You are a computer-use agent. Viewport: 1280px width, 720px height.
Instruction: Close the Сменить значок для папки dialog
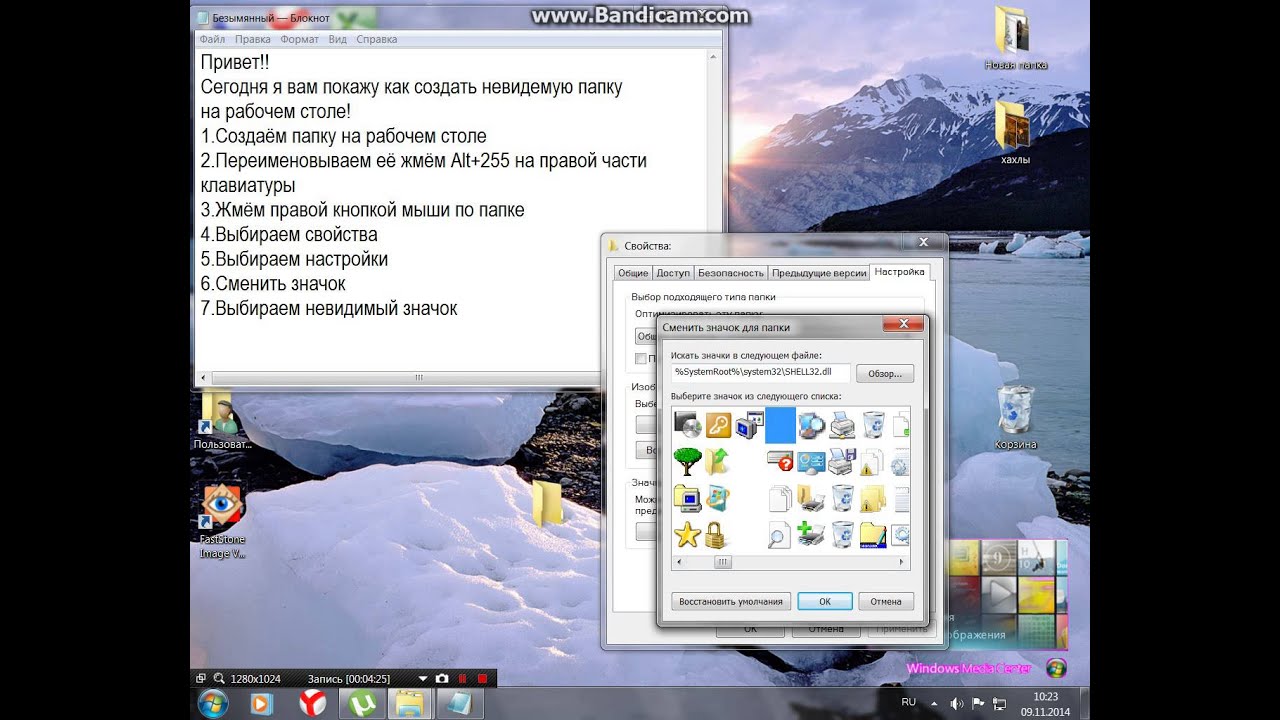point(903,324)
